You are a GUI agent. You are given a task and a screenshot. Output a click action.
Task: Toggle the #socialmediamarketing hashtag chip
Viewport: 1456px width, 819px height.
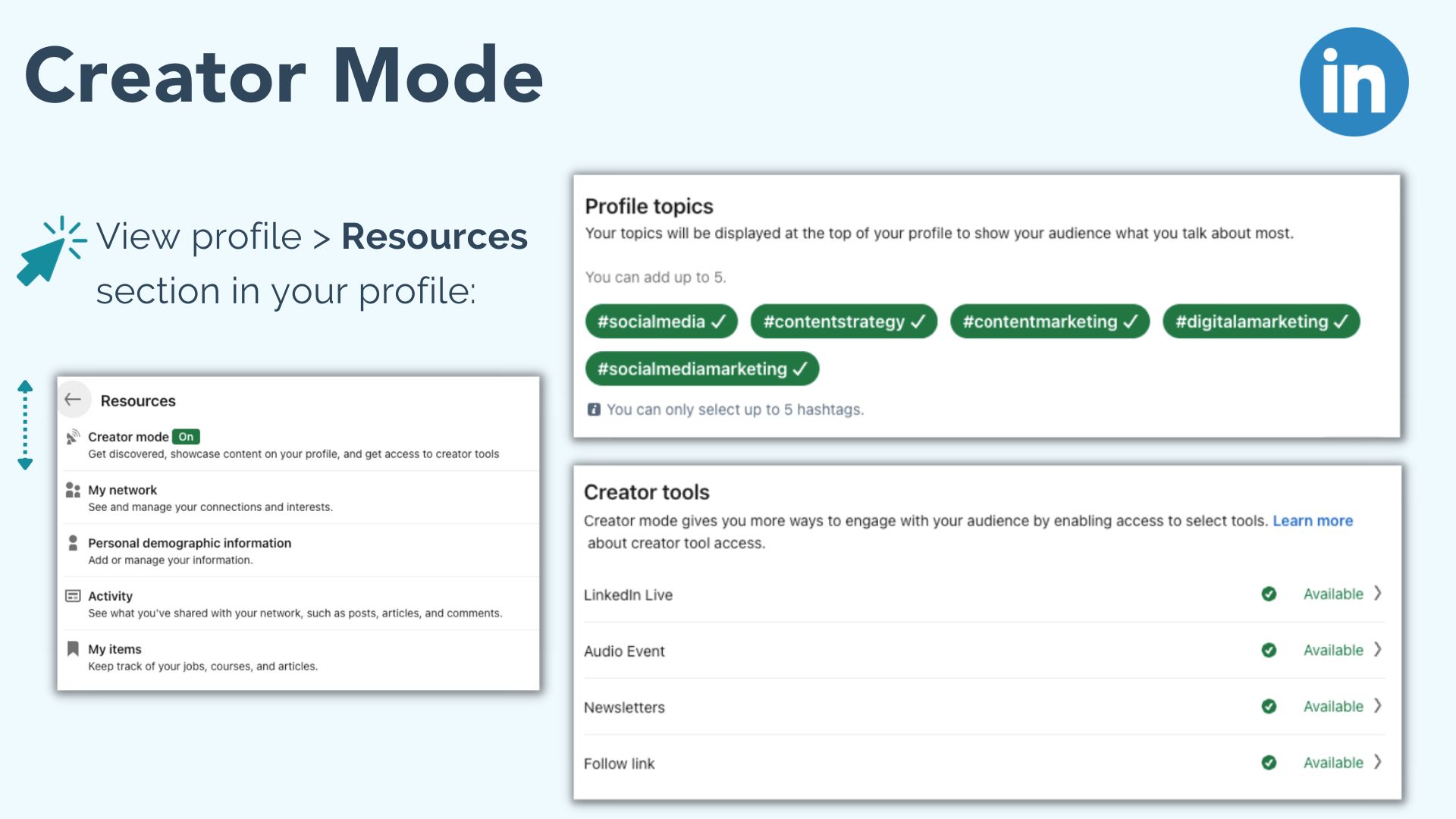click(x=701, y=369)
